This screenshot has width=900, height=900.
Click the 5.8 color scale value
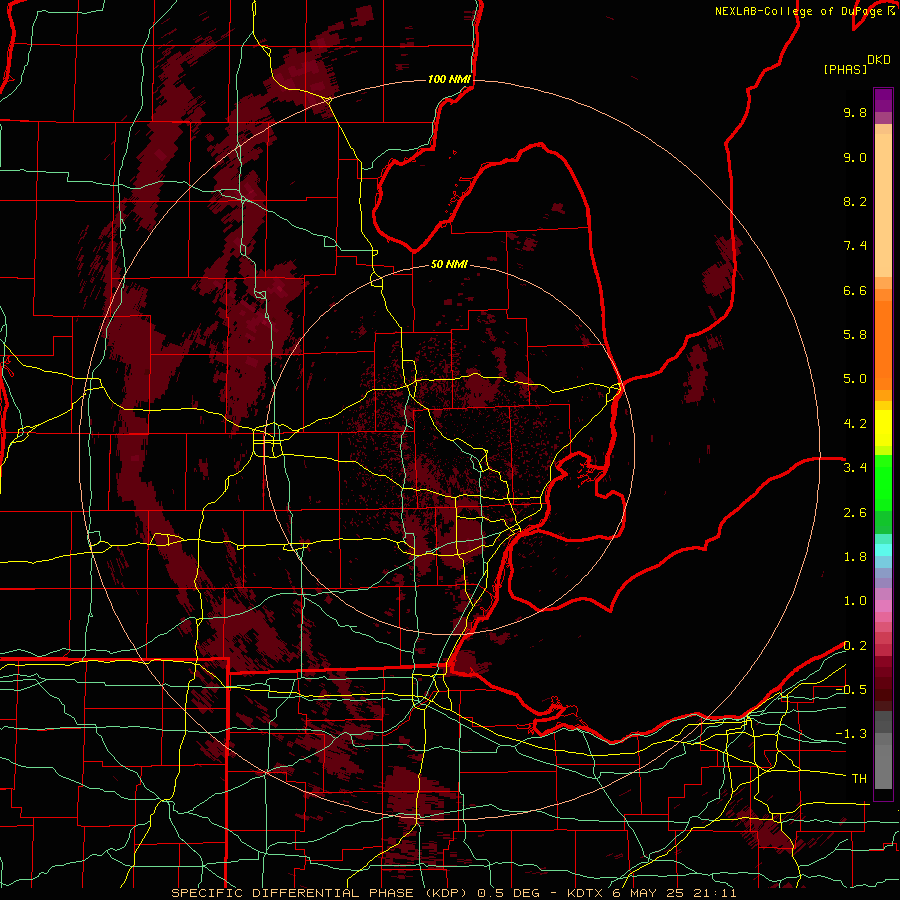[x=855, y=335]
